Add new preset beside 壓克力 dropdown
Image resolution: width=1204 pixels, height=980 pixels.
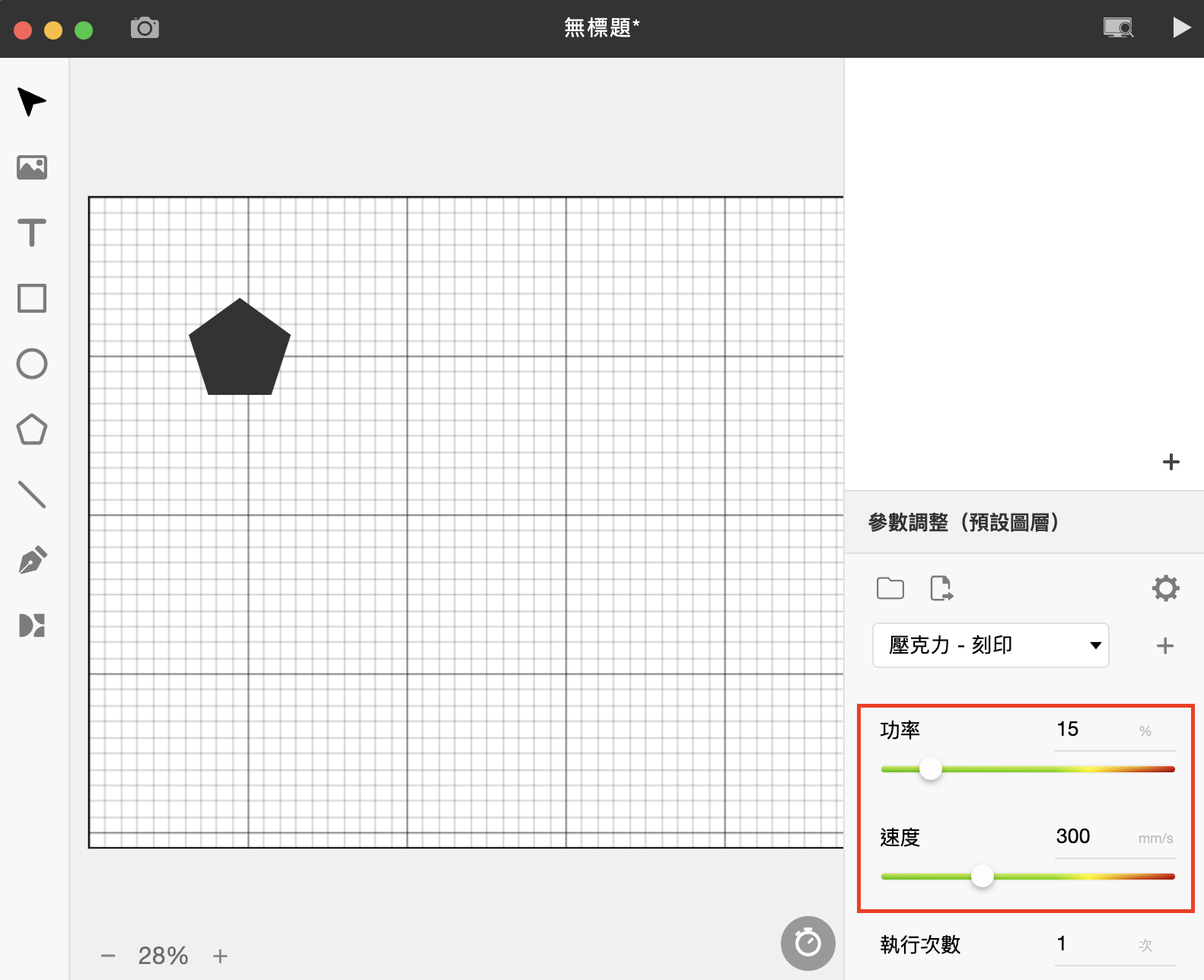1165,646
